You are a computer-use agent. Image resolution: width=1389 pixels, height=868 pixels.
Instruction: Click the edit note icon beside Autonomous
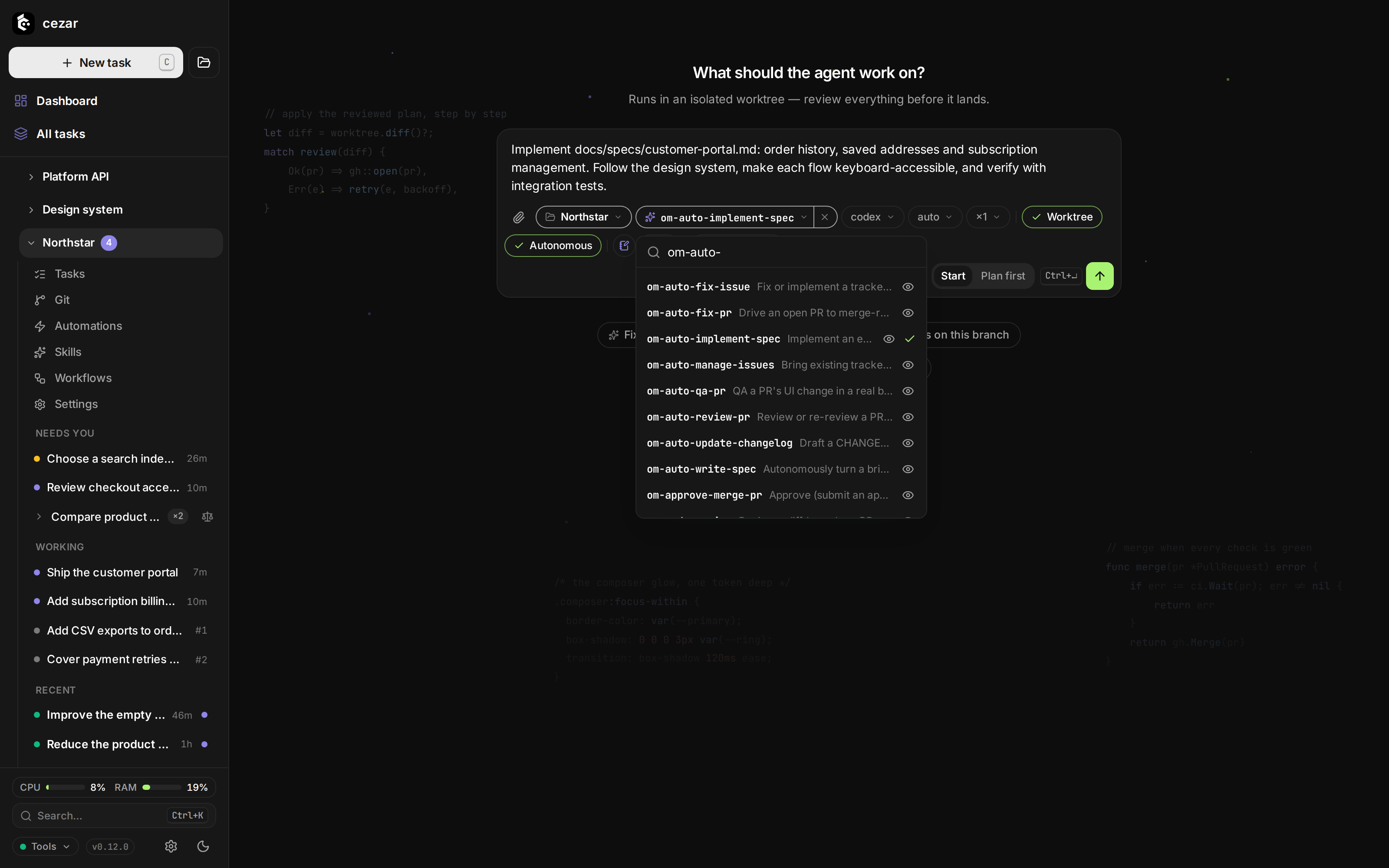(624, 246)
